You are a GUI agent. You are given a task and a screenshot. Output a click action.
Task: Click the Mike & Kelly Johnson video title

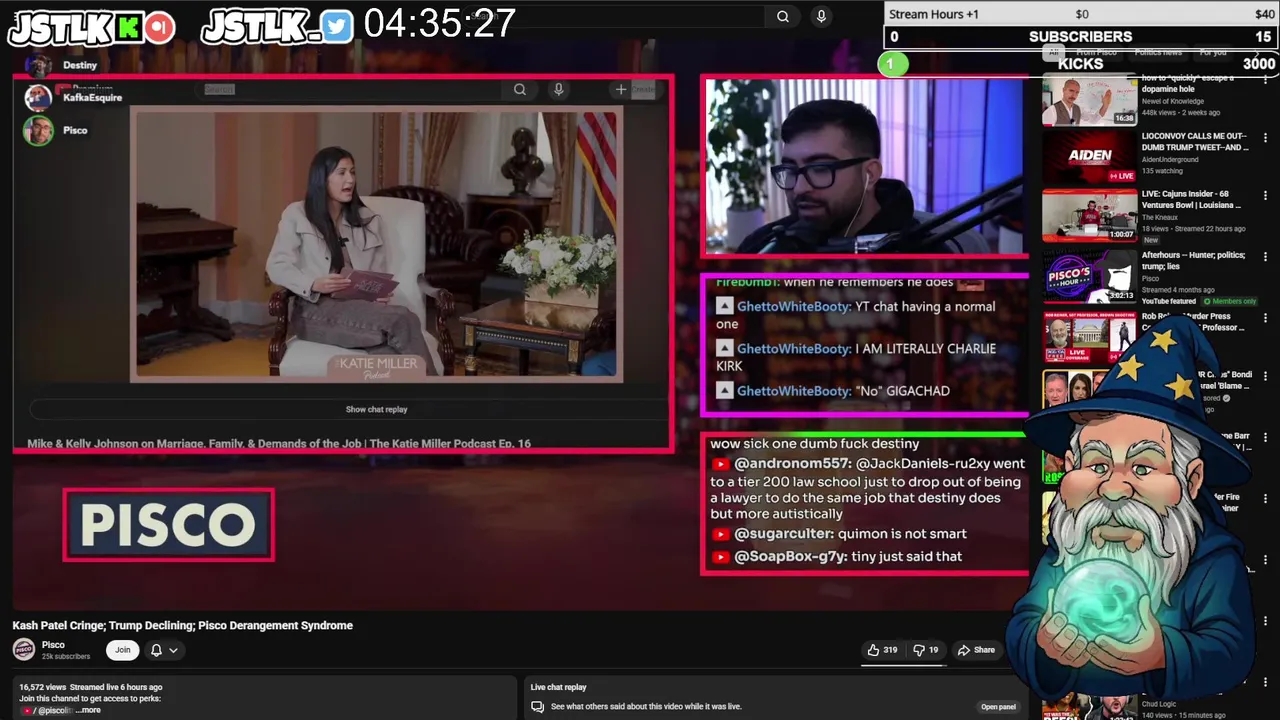(279, 443)
